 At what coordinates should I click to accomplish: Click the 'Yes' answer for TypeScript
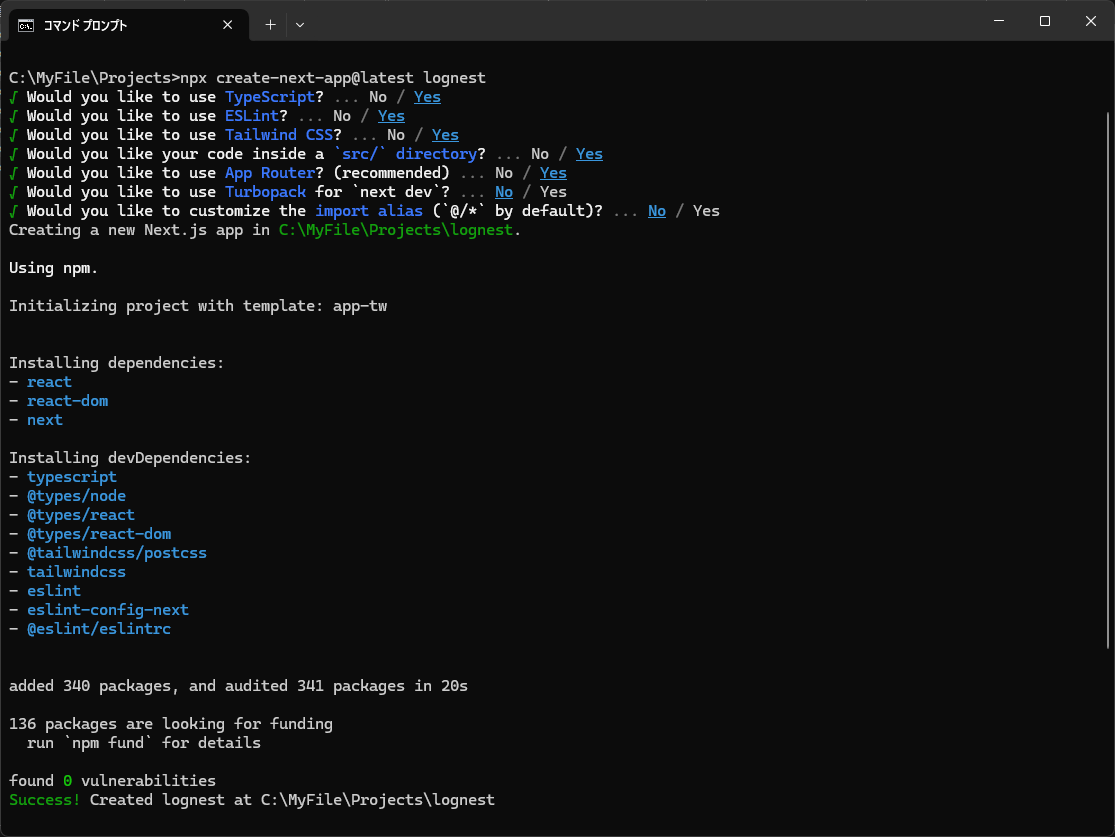(427, 97)
